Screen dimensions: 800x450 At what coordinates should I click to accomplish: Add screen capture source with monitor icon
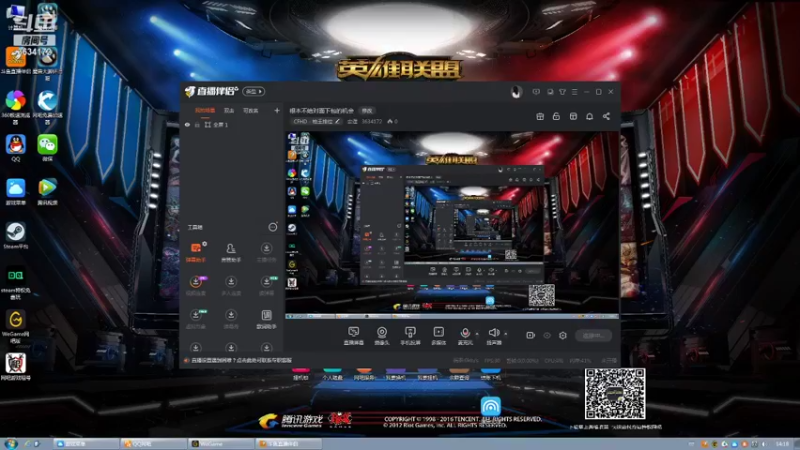pos(354,336)
